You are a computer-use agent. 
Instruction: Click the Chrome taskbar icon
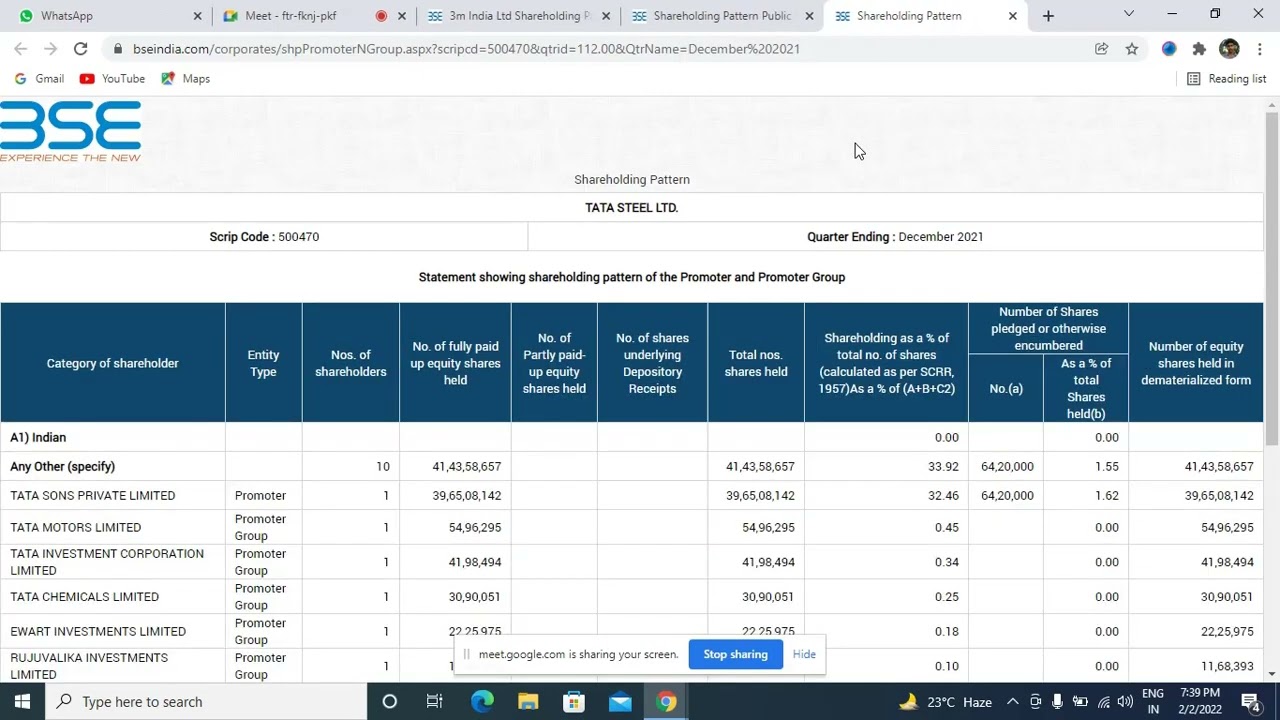tap(666, 702)
